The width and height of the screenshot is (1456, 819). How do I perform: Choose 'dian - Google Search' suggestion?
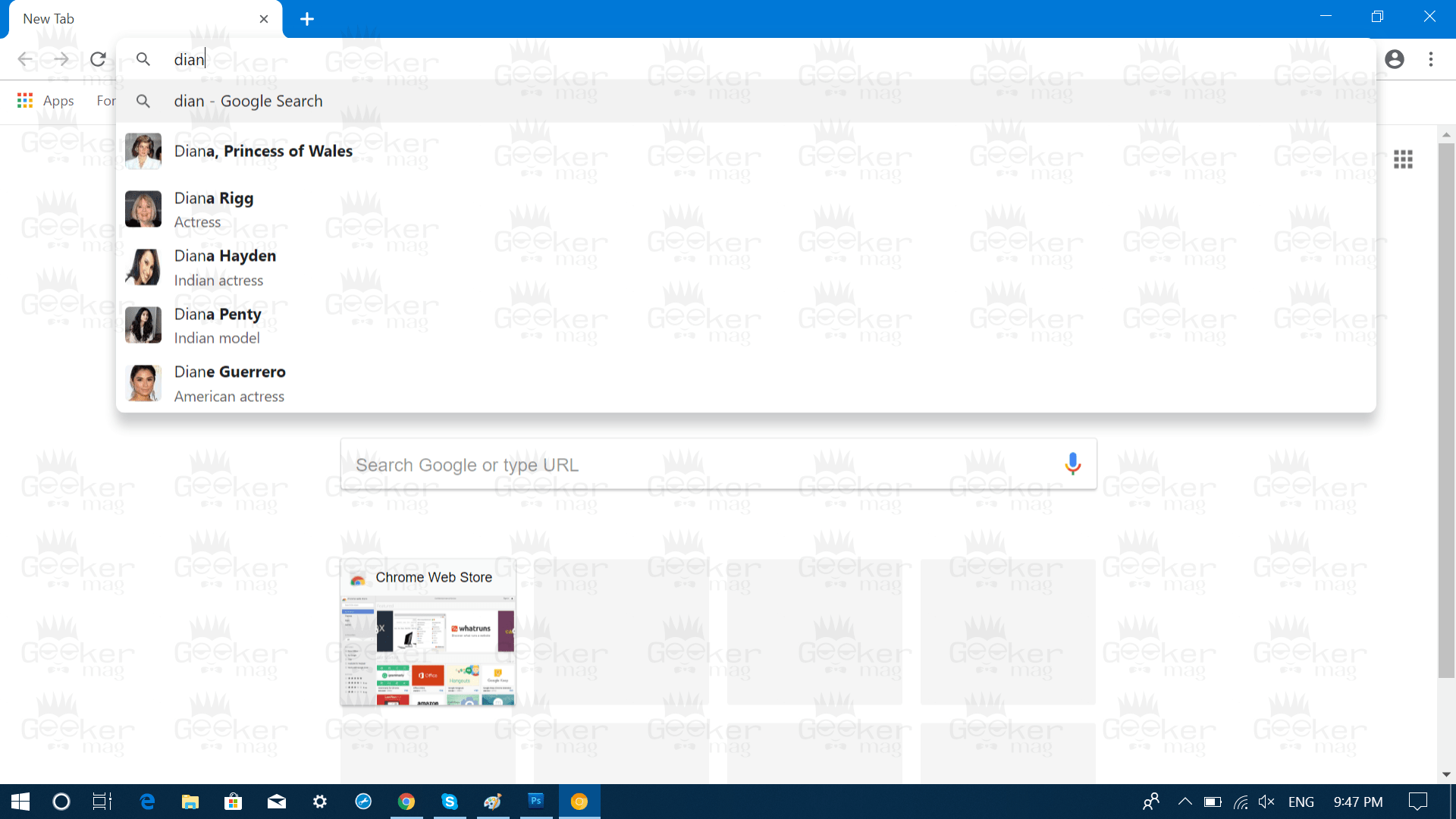746,101
